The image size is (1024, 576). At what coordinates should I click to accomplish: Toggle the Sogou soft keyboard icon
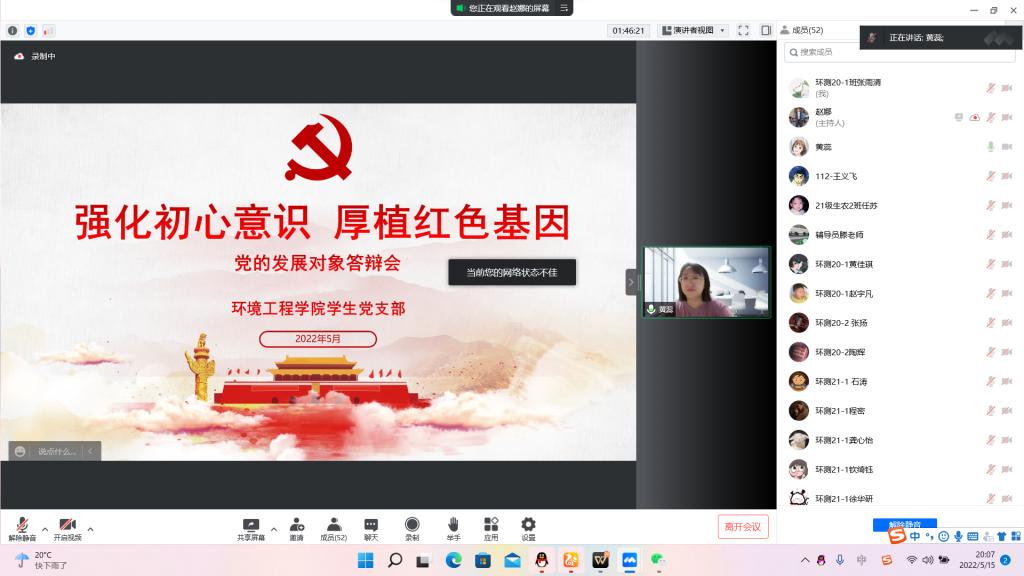click(972, 536)
